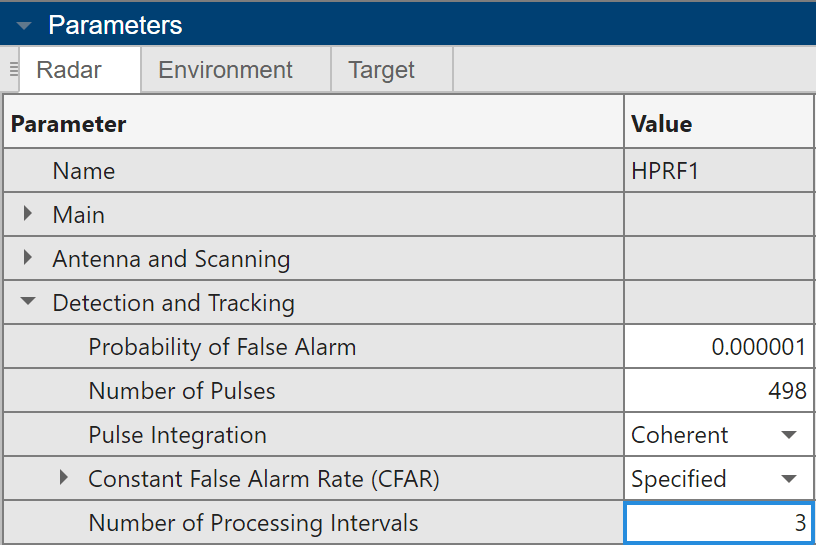Click the Probability of False Alarm field

718,347
